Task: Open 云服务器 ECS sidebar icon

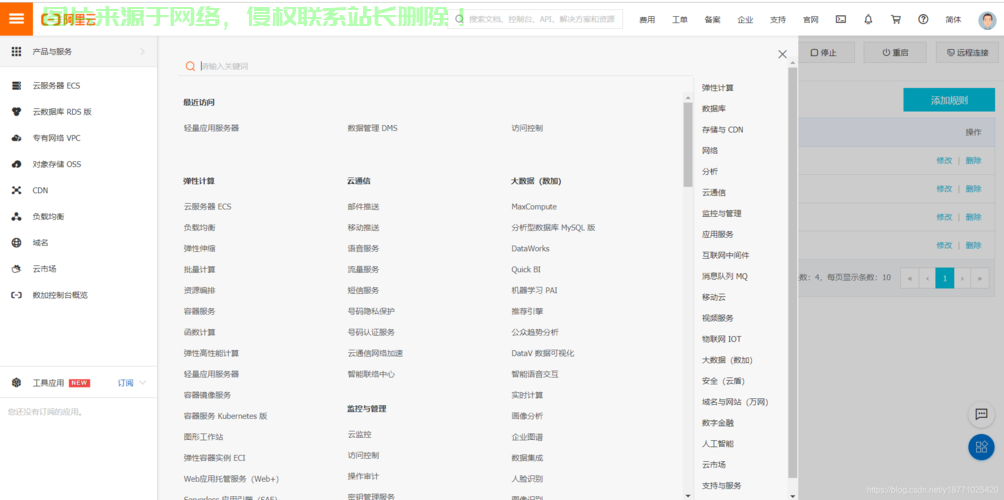Action: [17, 85]
